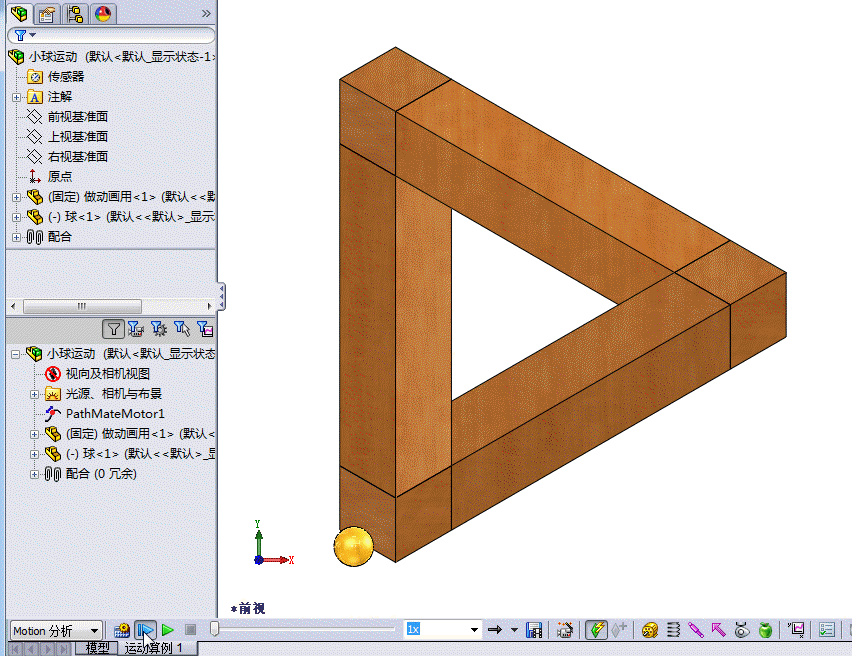Viewport: 852px width, 656px height.
Task: Toggle the filter driving items button
Action: pos(159,329)
